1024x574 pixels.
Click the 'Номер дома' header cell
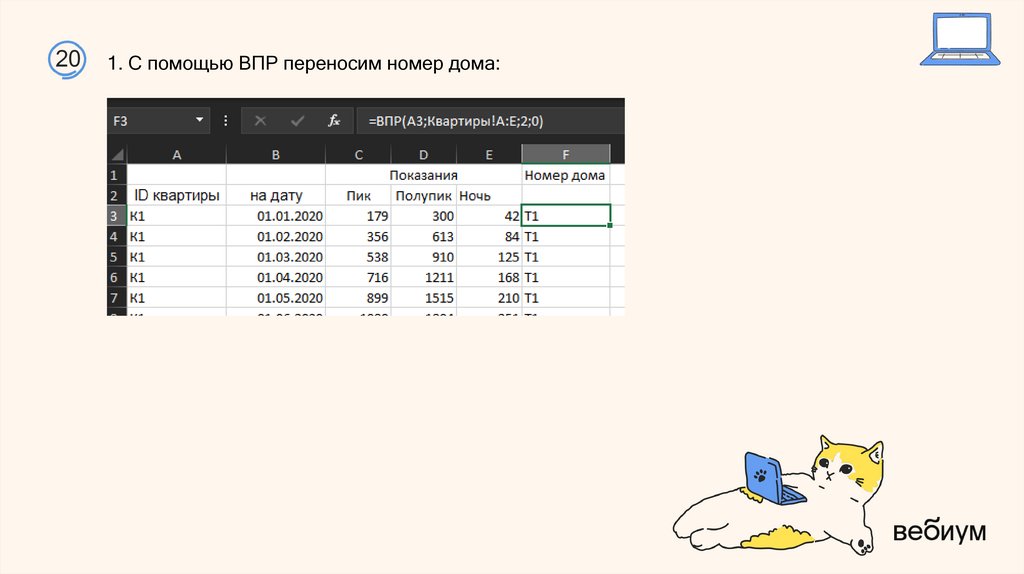pyautogui.click(x=566, y=175)
